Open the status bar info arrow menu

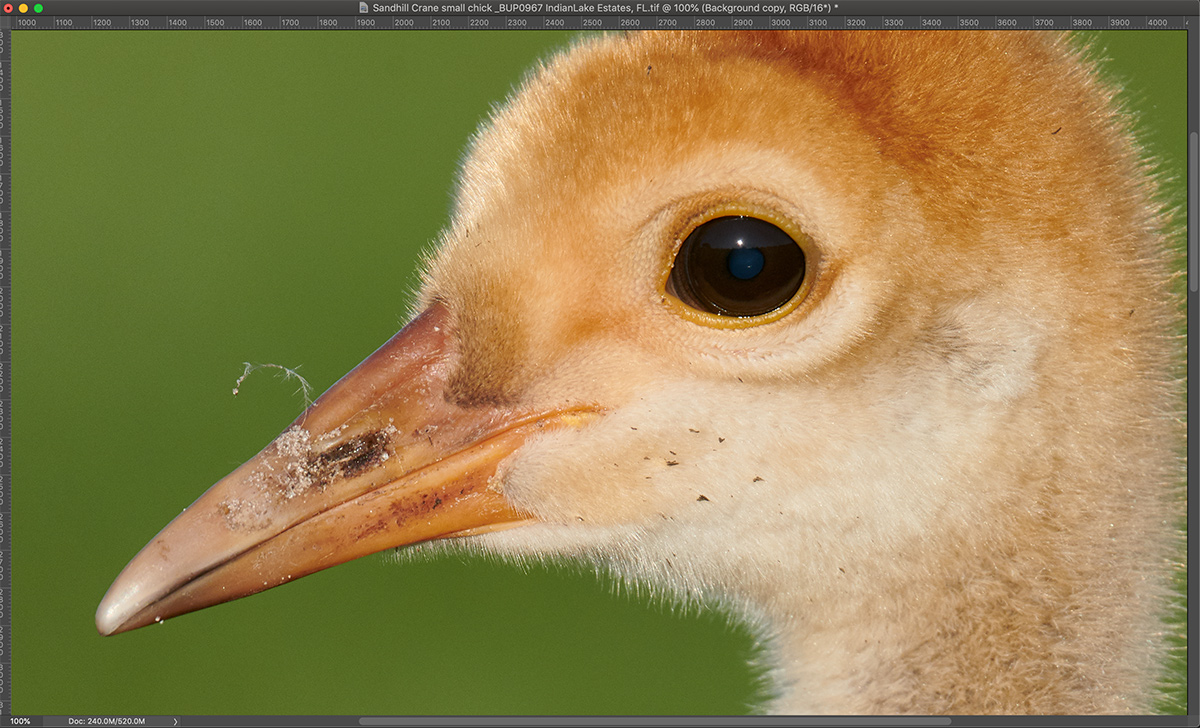tap(176, 721)
